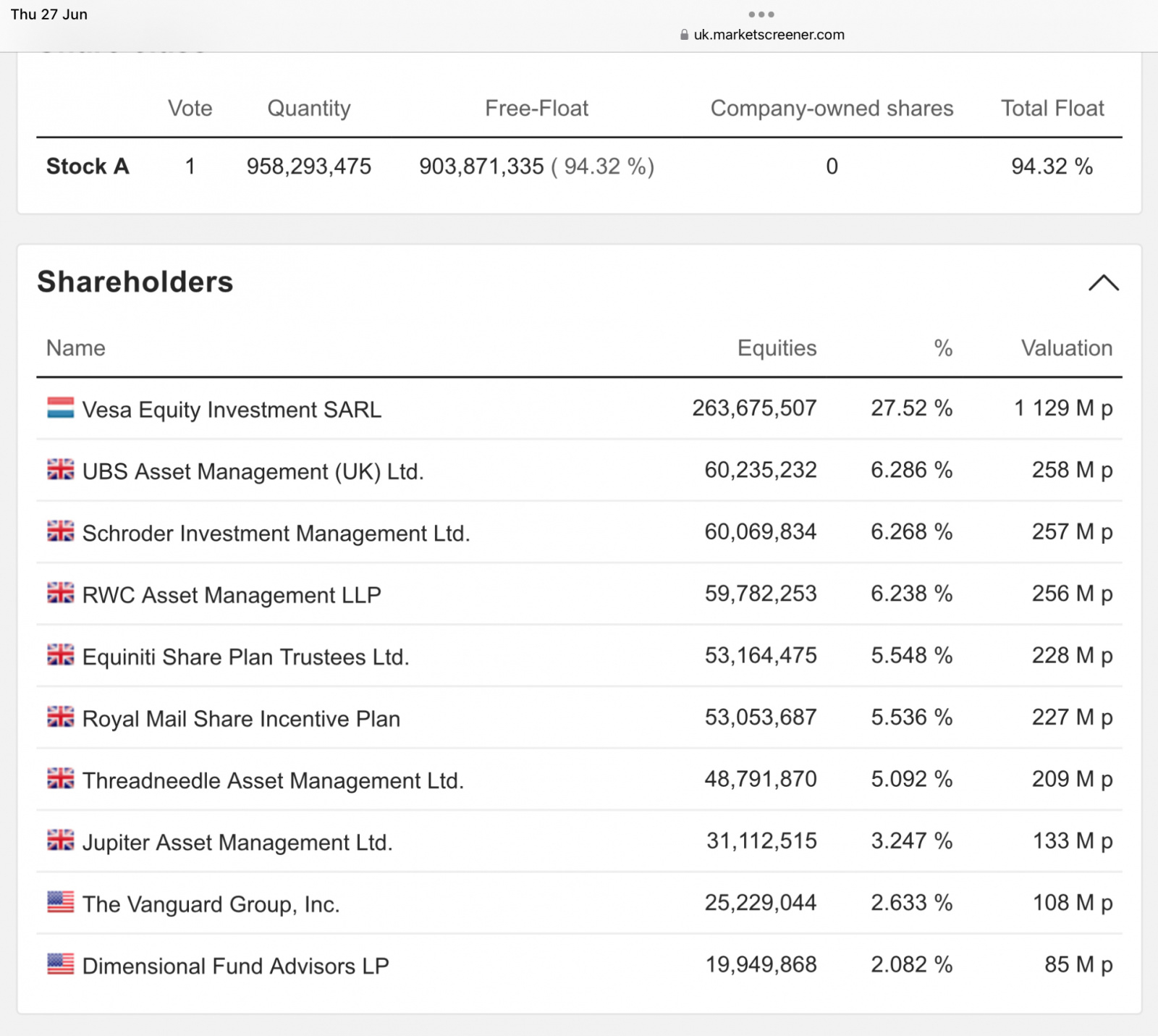1158x1036 pixels.
Task: Click the UK flag beside RWC Asset Management
Action: pos(60,594)
